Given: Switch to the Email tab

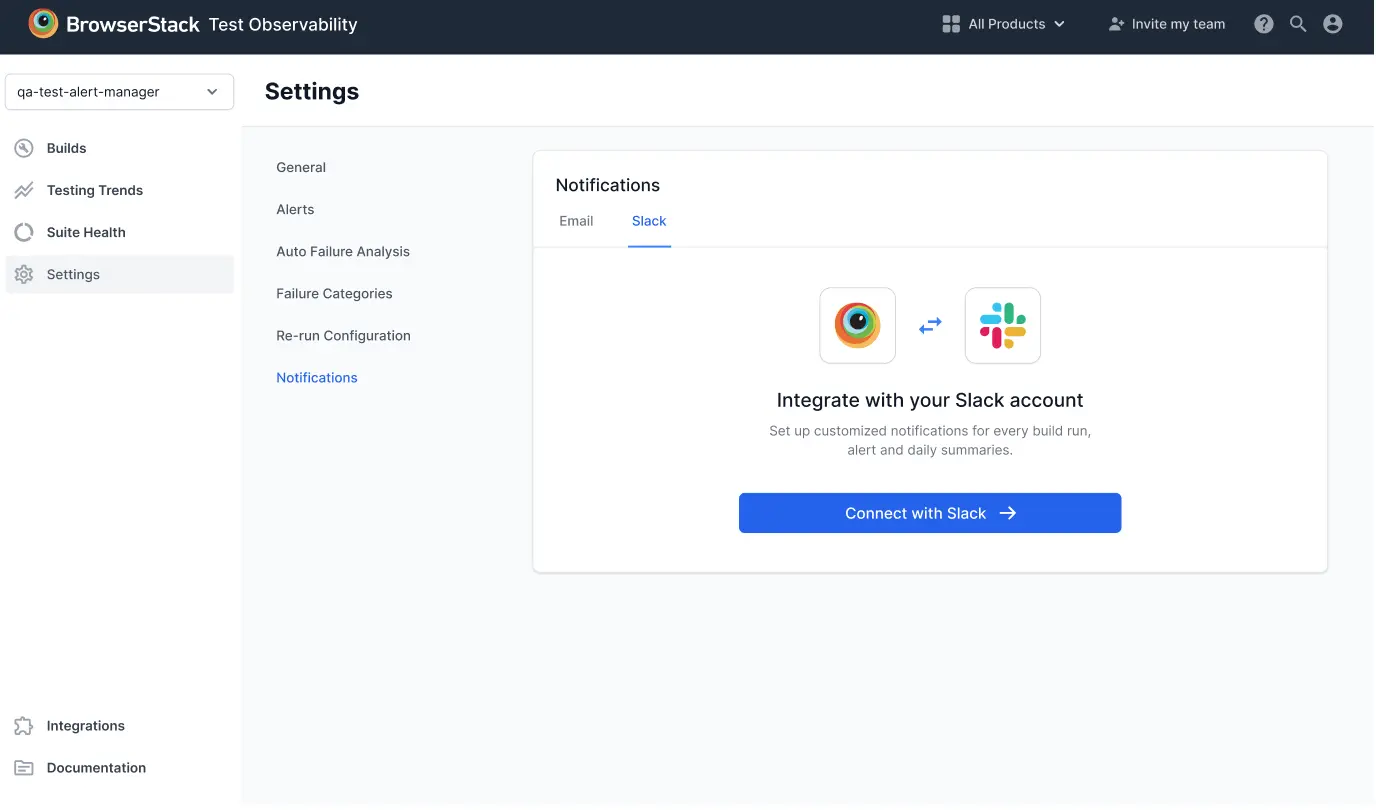Looking at the screenshot, I should (576, 221).
